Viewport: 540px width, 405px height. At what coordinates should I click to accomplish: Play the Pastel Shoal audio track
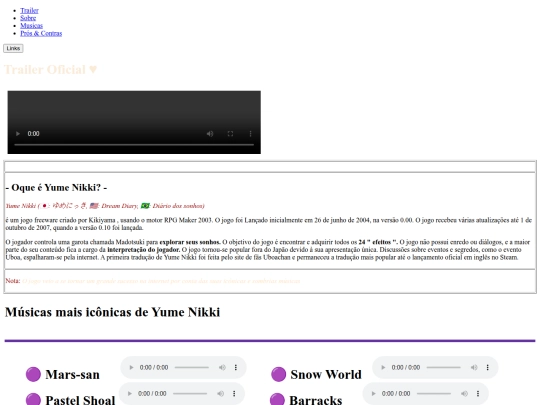tap(129, 393)
